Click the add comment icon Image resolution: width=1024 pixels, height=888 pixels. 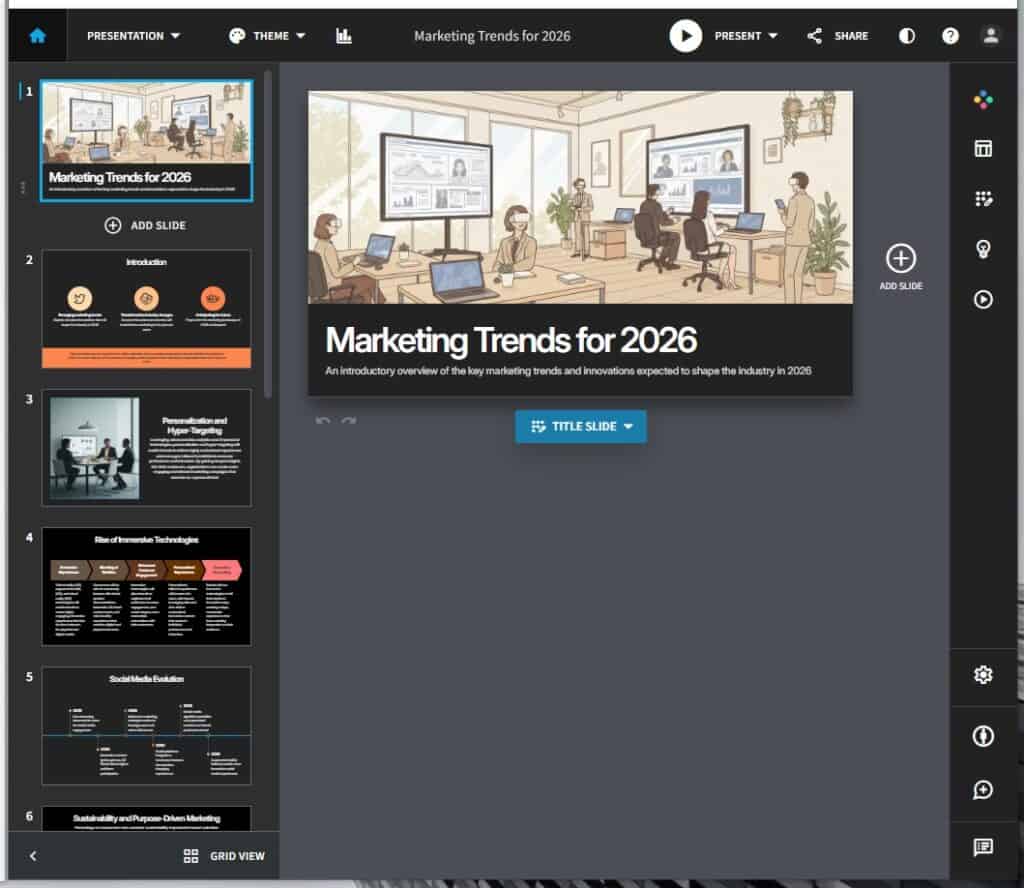(x=983, y=790)
